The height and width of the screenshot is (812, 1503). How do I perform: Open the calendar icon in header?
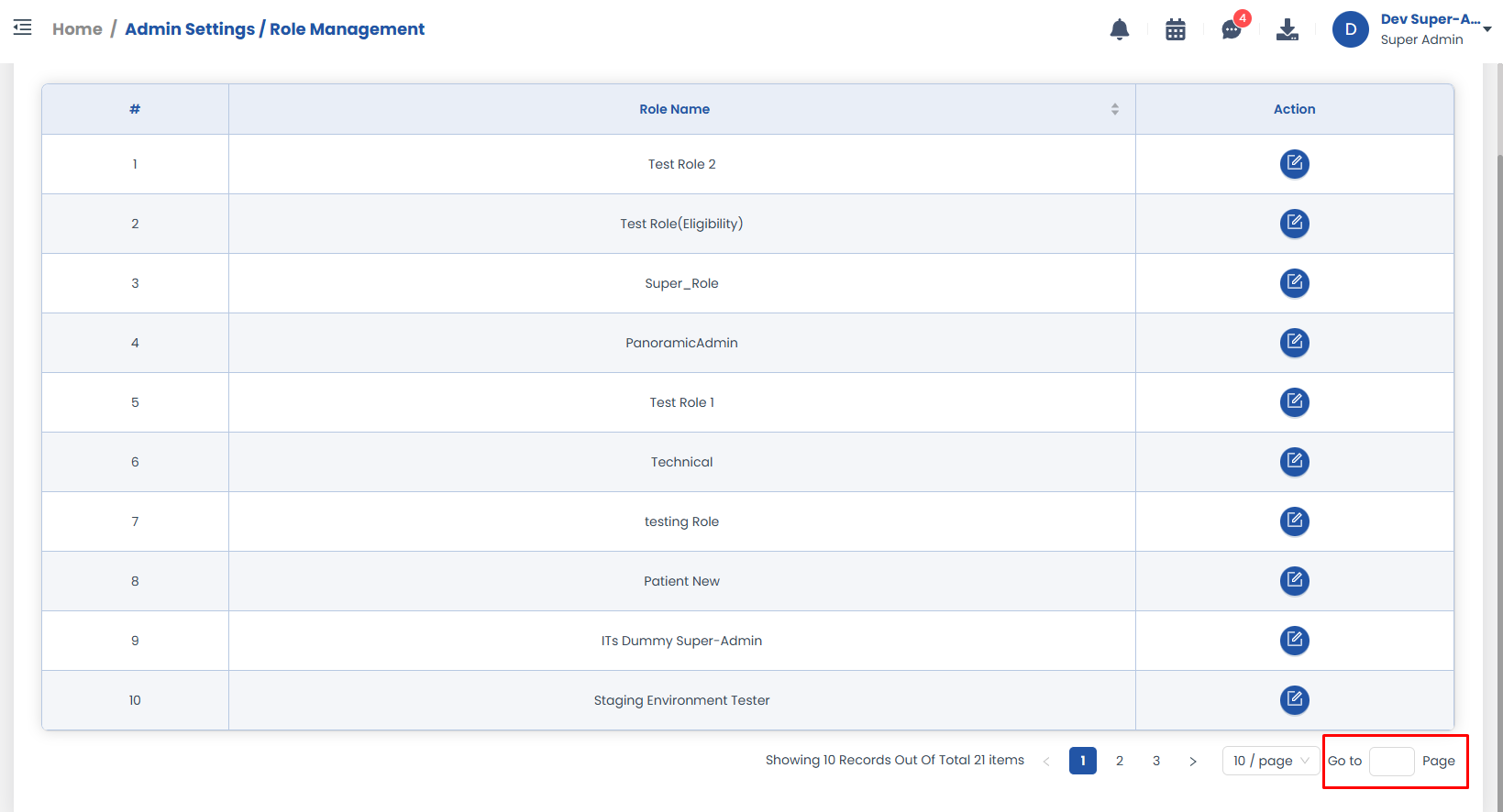1175,29
